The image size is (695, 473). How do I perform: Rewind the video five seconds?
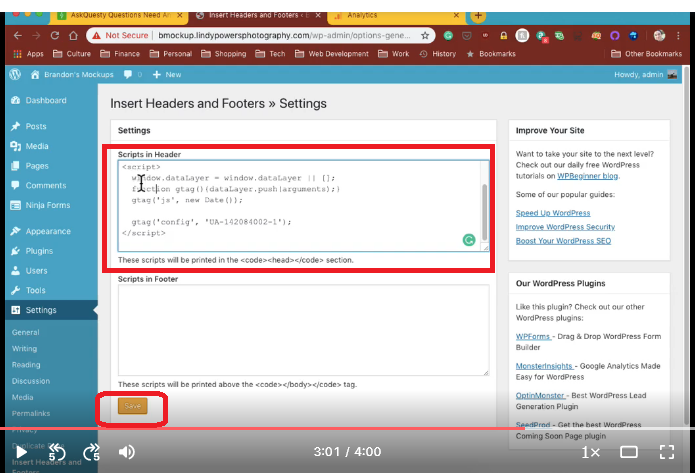57,452
